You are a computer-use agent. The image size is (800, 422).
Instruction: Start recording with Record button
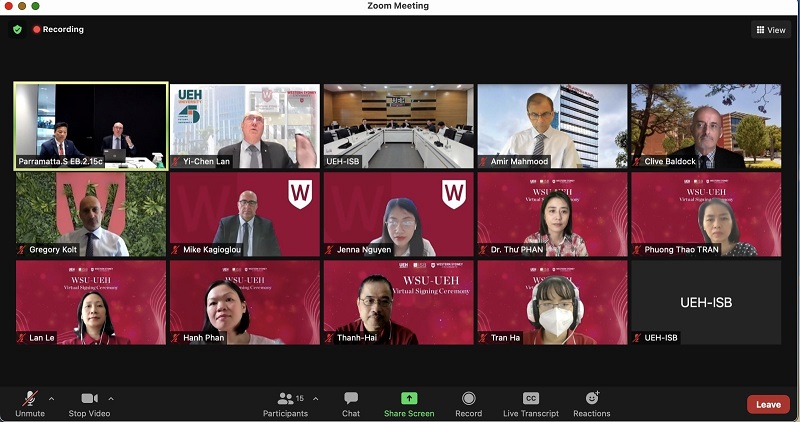[468, 404]
